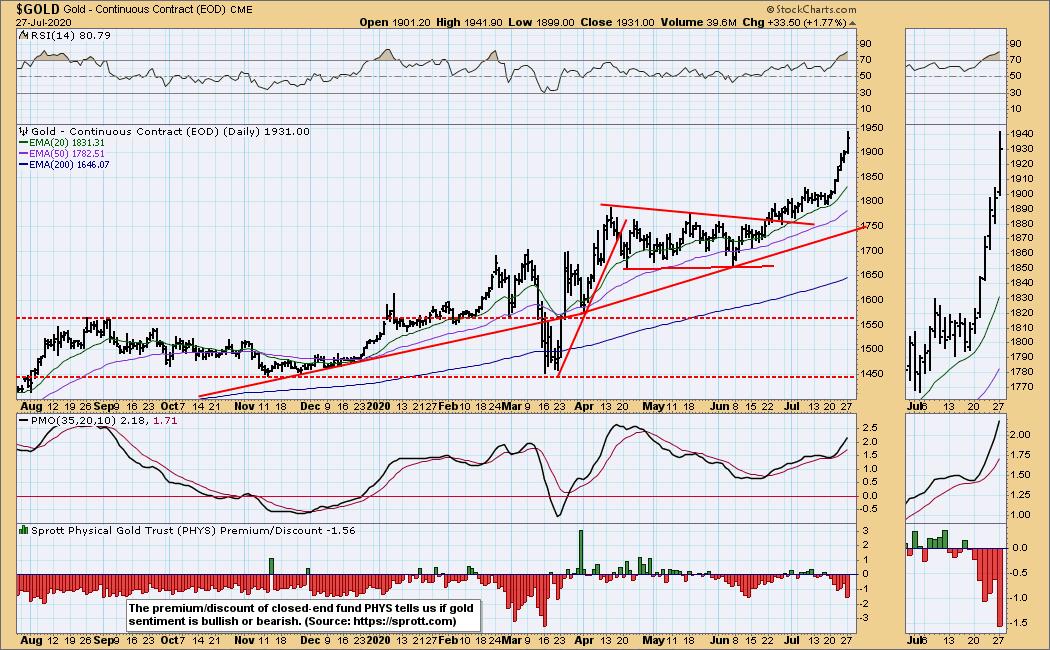Image resolution: width=1050 pixels, height=650 pixels.
Task: Click the 1770 label on the zoomed panel axis
Action: tap(1021, 386)
